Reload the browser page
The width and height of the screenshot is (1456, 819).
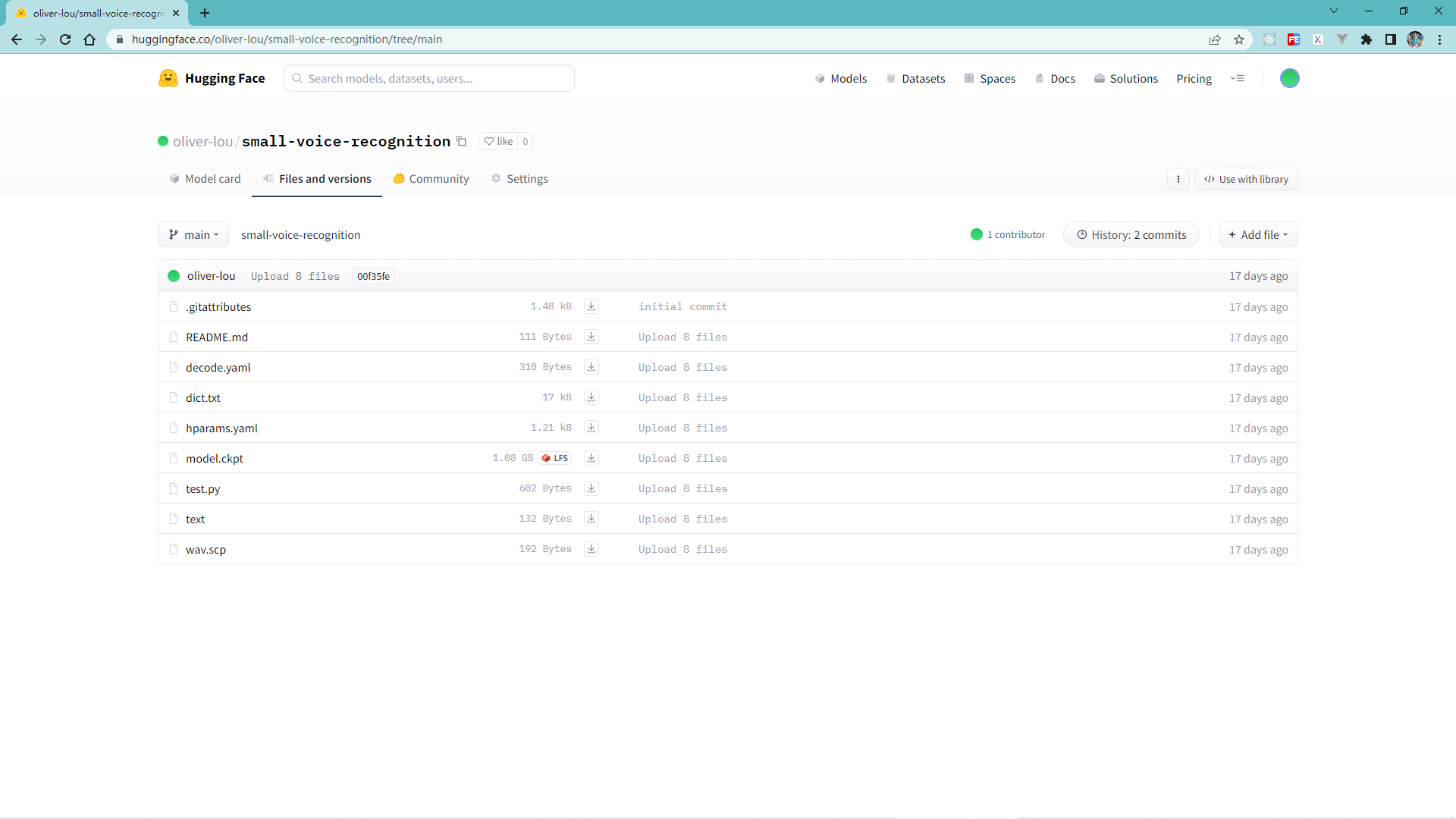pos(65,39)
